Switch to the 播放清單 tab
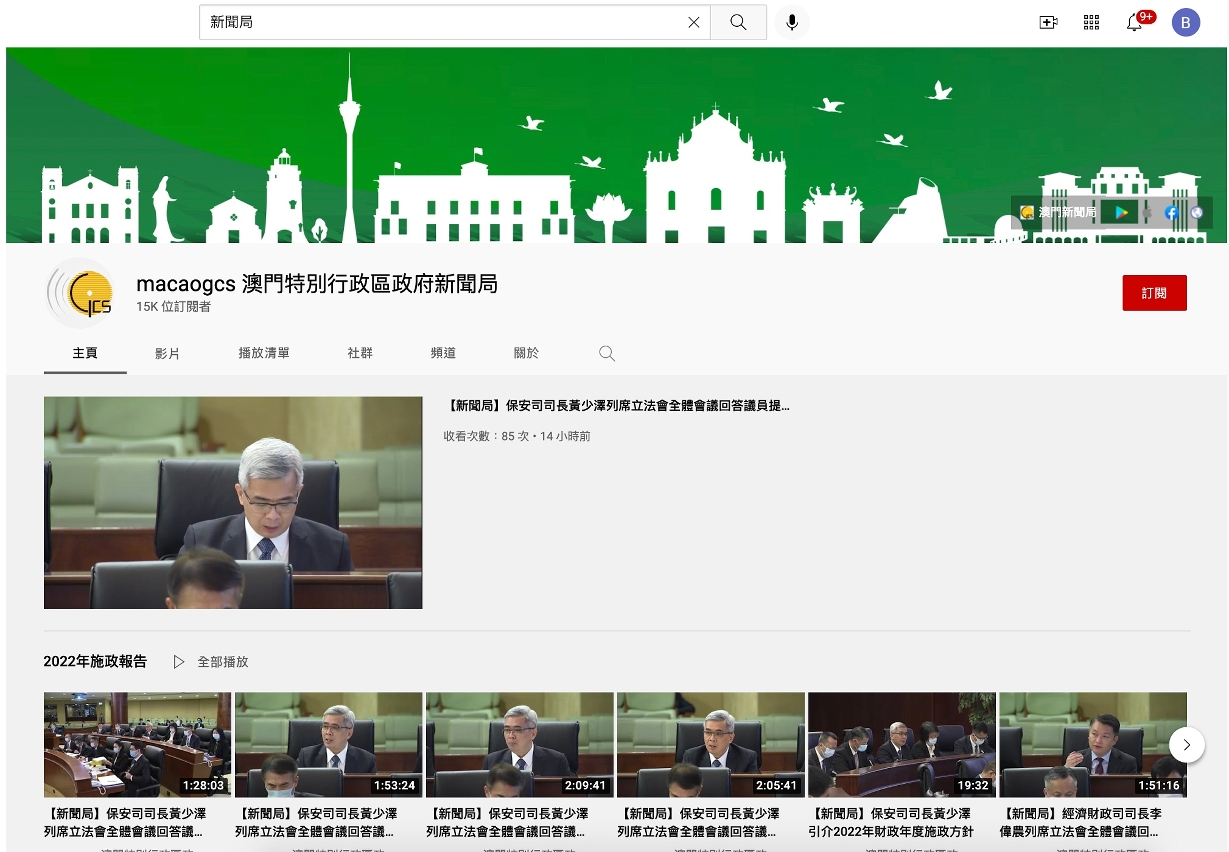 [x=264, y=353]
